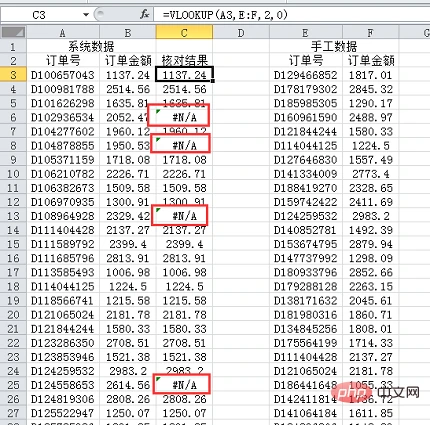430x425 pixels.
Task: Select cell D138171632 in column E
Action: [306, 301]
